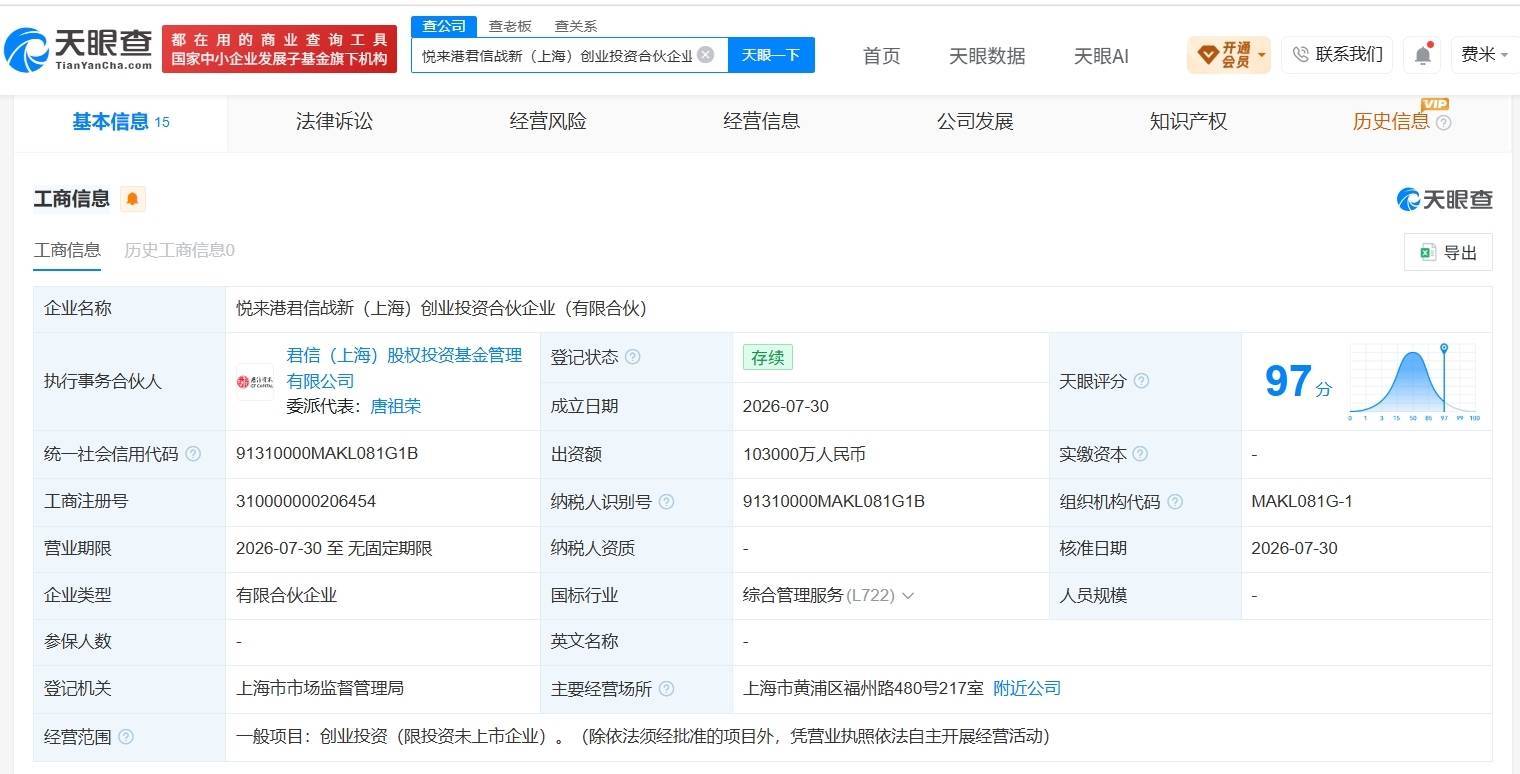Image resolution: width=1520 pixels, height=774 pixels.
Task: Expand the 综合管理服务 industry chevron
Action: [x=908, y=596]
